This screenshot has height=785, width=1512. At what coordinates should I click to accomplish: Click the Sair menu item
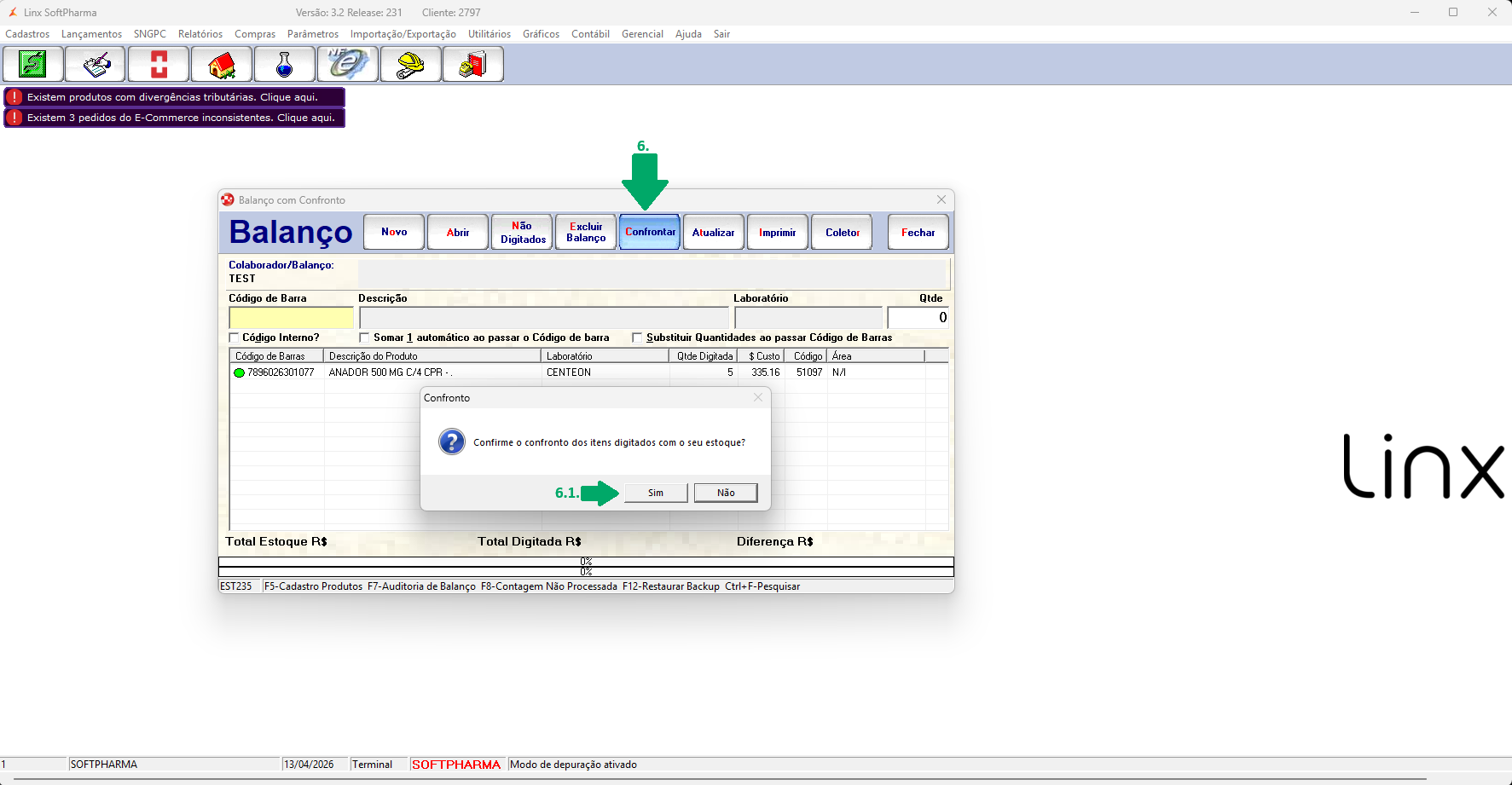(x=721, y=34)
